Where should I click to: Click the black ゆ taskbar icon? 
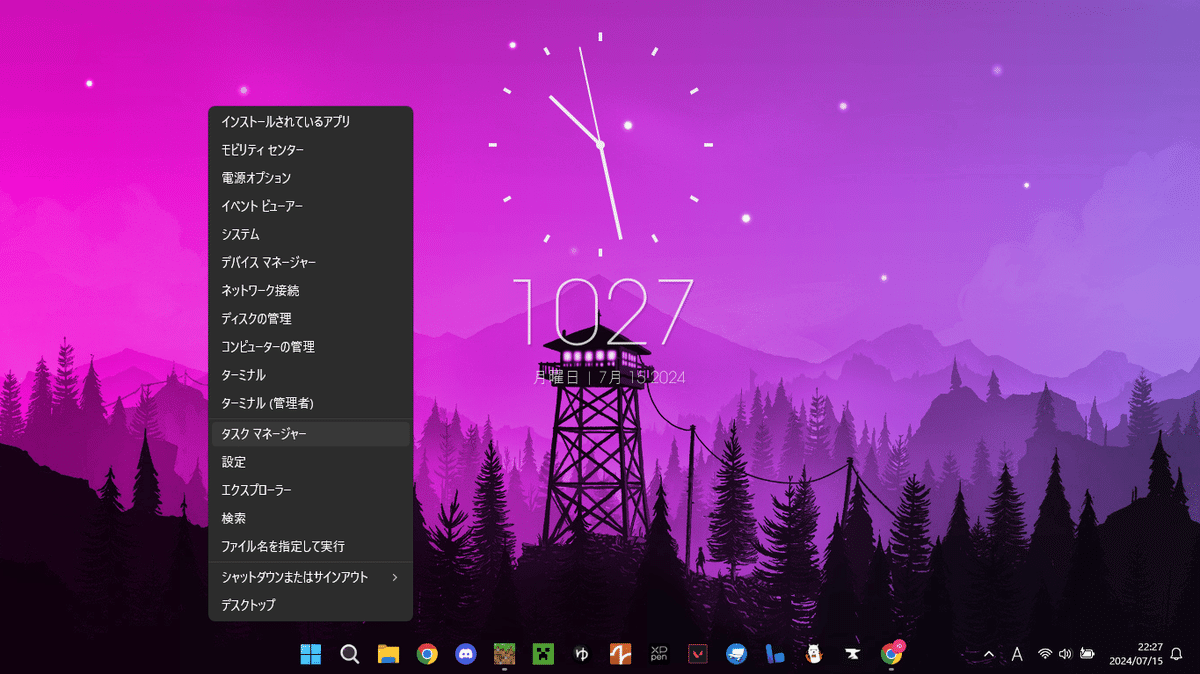[x=581, y=654]
